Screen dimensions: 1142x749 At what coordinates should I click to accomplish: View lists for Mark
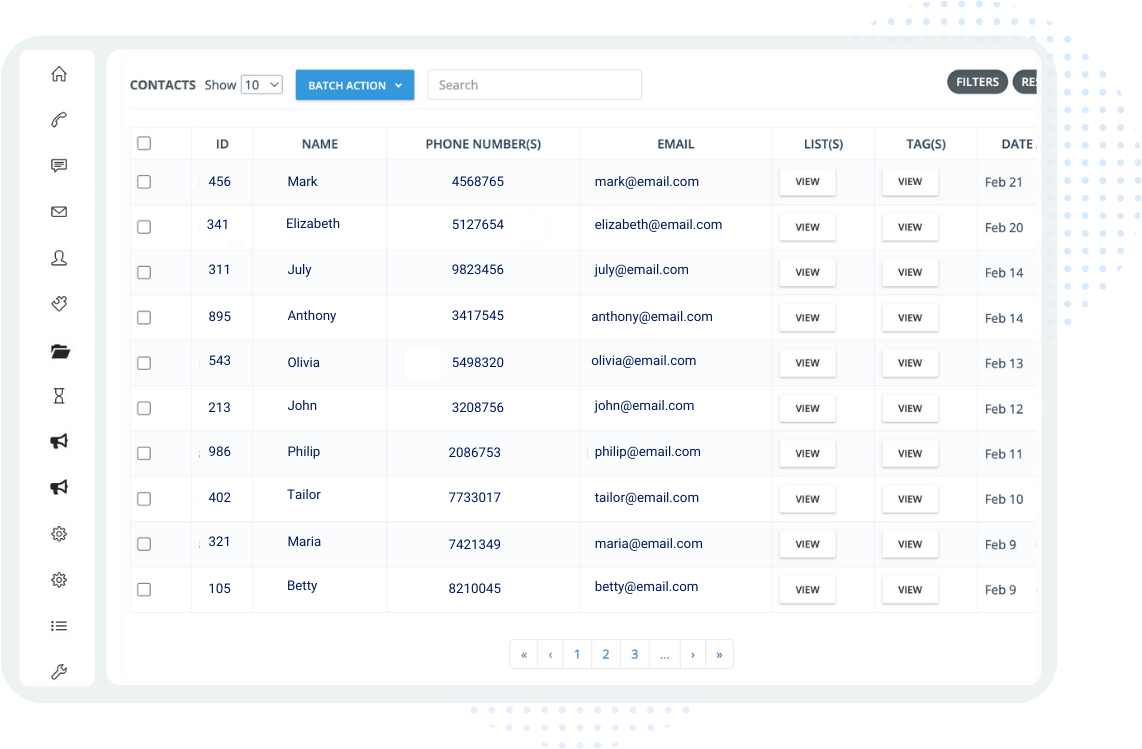(x=807, y=181)
